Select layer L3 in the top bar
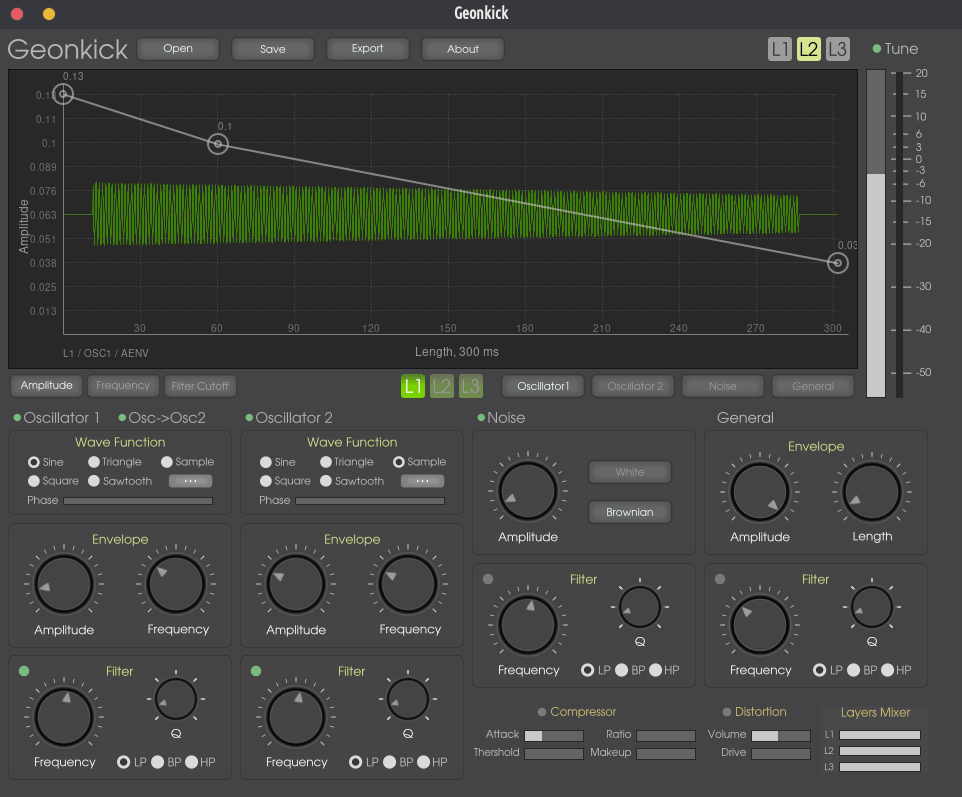This screenshot has height=797, width=962. 838,49
